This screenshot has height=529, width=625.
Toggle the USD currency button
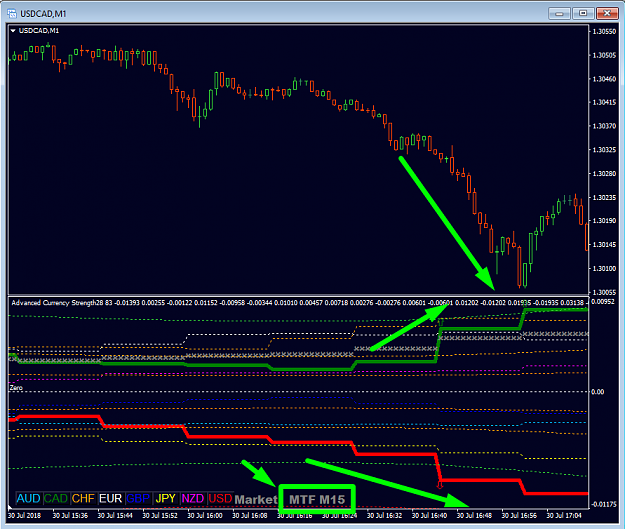[x=220, y=498]
